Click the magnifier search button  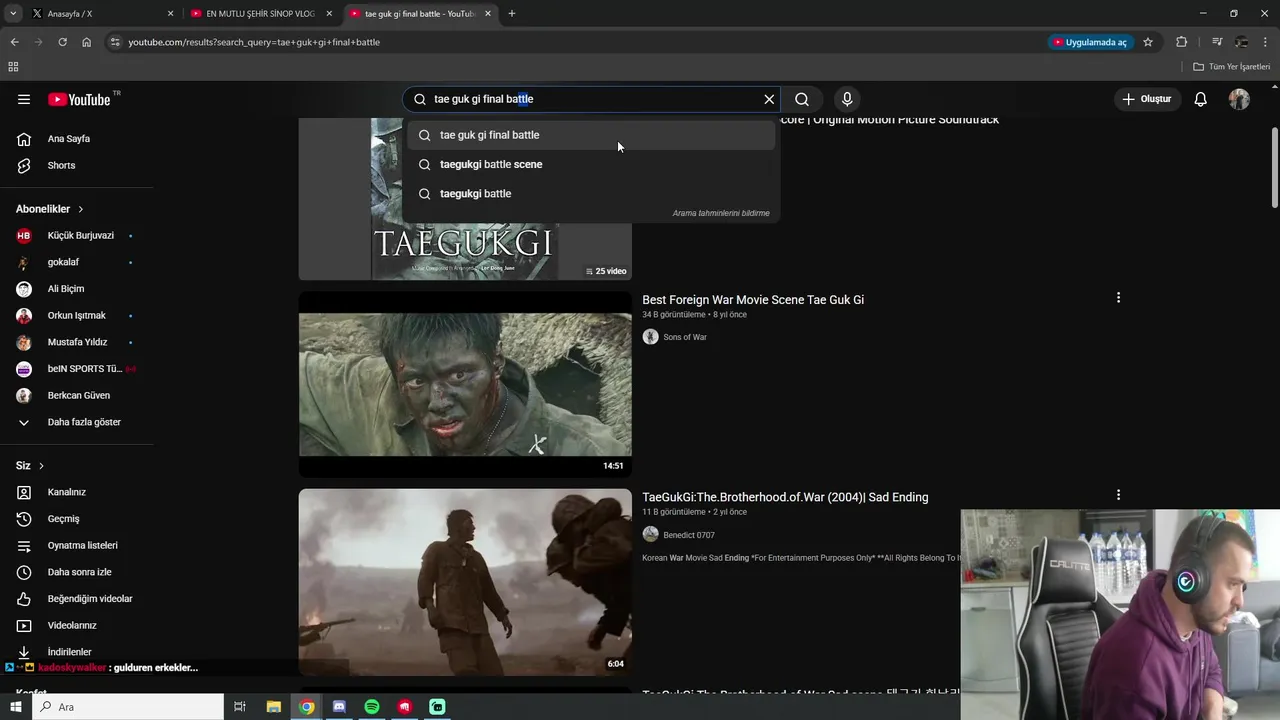tap(802, 99)
